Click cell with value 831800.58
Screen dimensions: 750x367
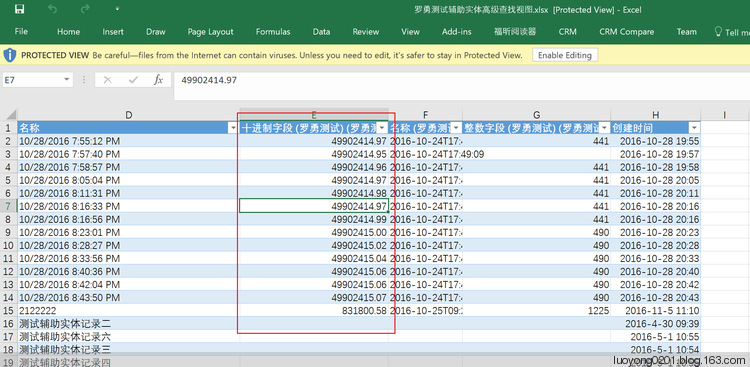point(314,310)
